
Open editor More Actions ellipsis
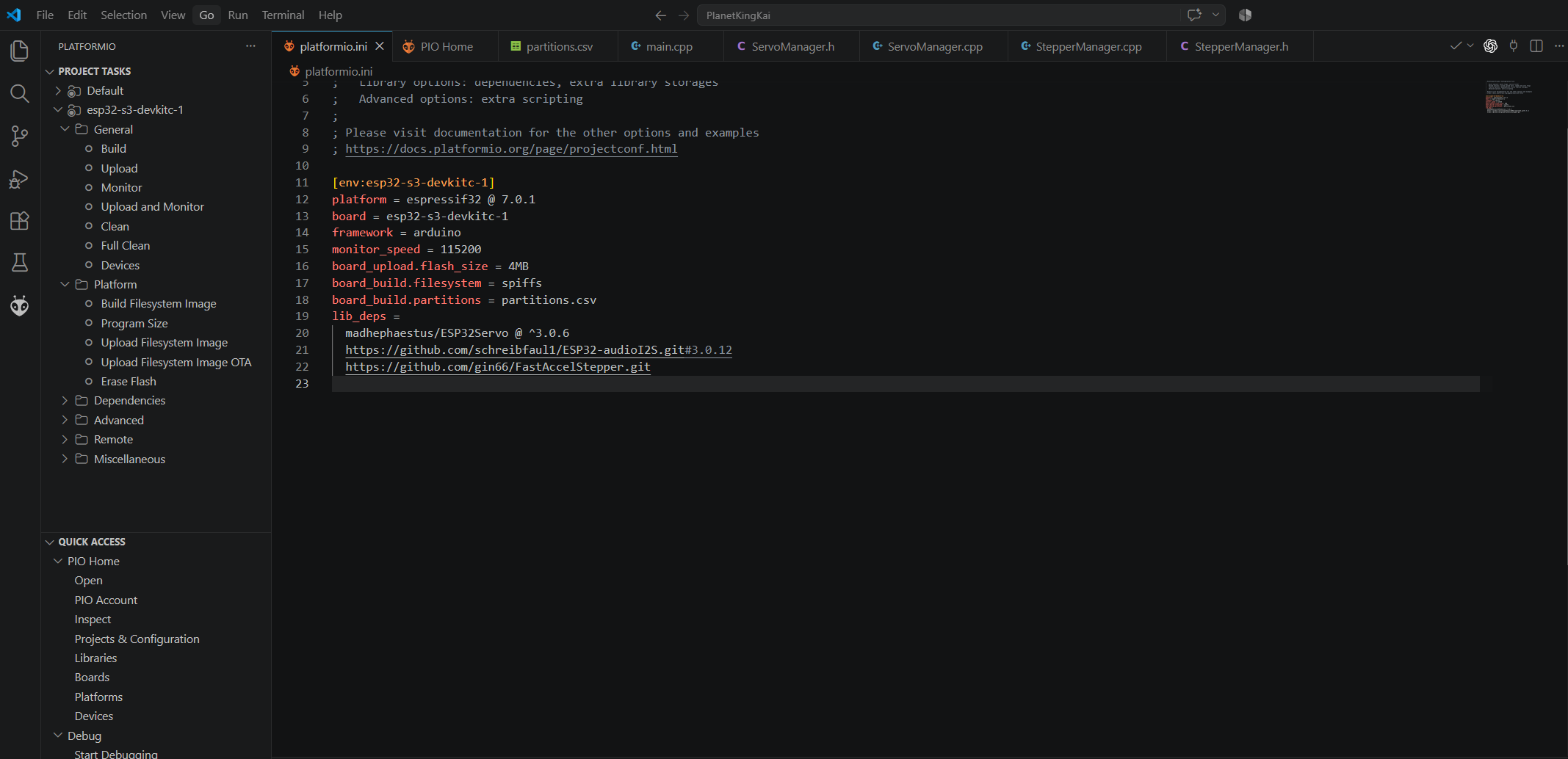[1559, 46]
